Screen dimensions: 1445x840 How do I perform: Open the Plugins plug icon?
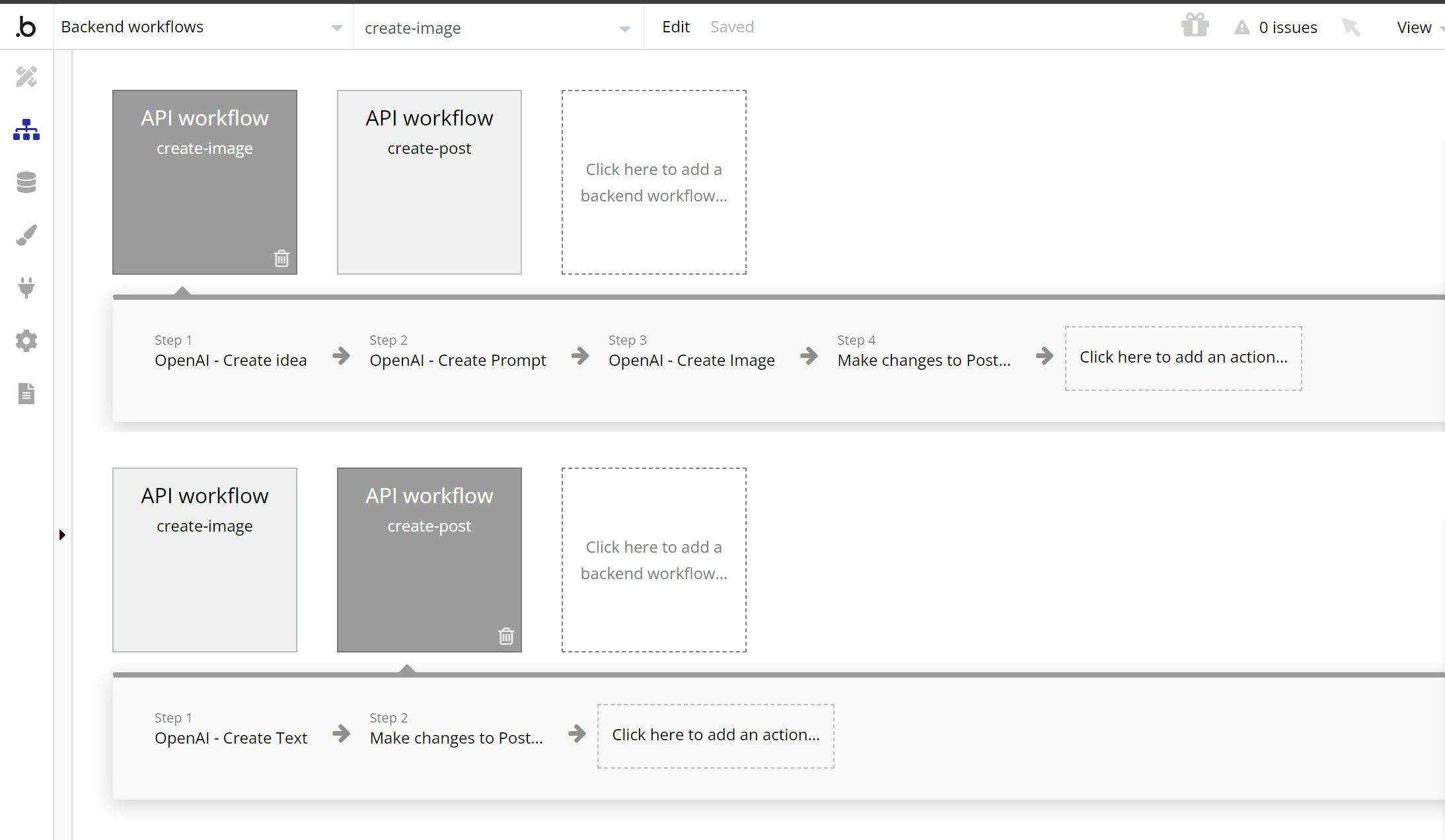pos(26,288)
